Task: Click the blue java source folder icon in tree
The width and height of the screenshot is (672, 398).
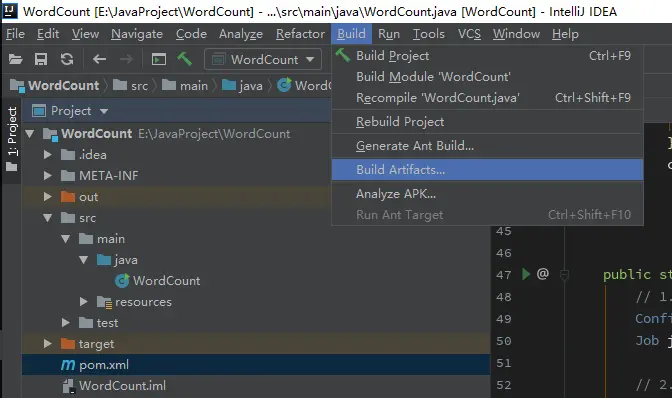Action: (104, 260)
